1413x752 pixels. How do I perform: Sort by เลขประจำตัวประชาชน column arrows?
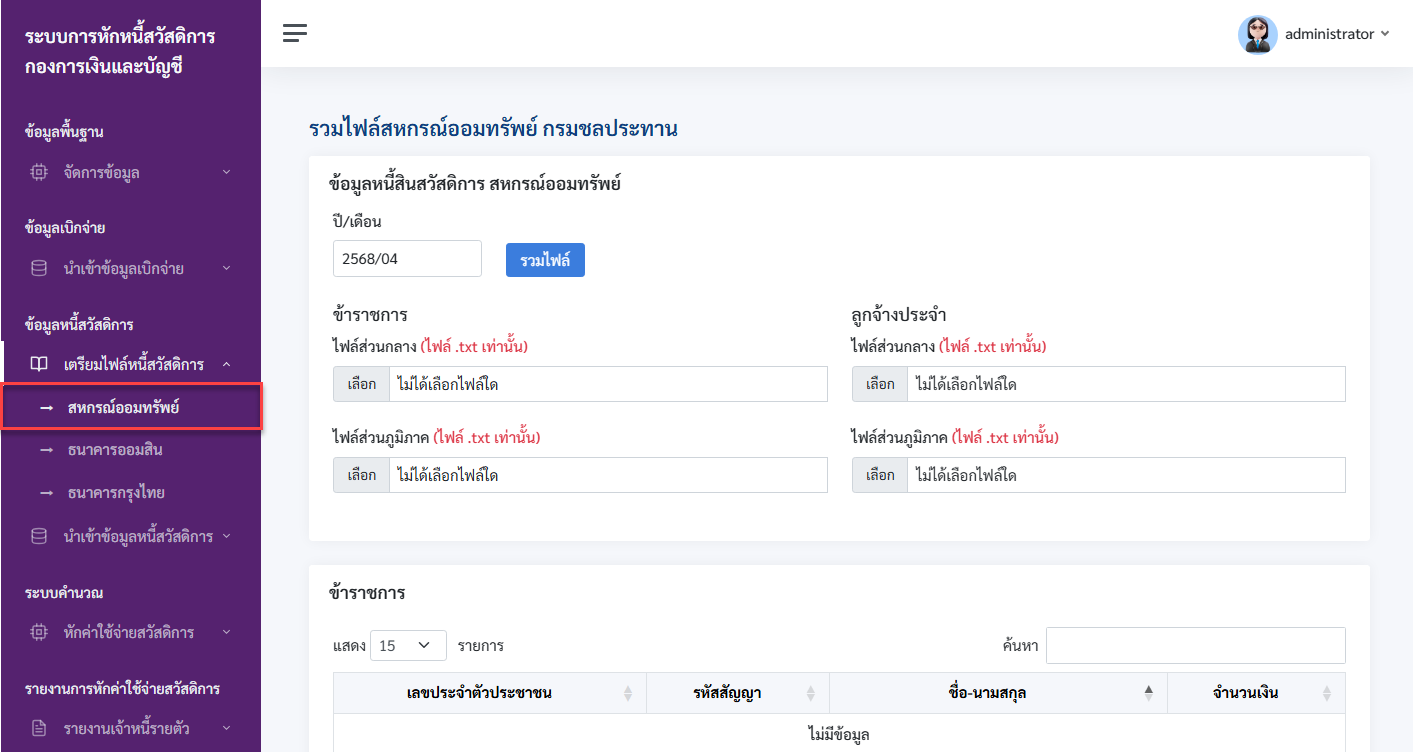628,693
